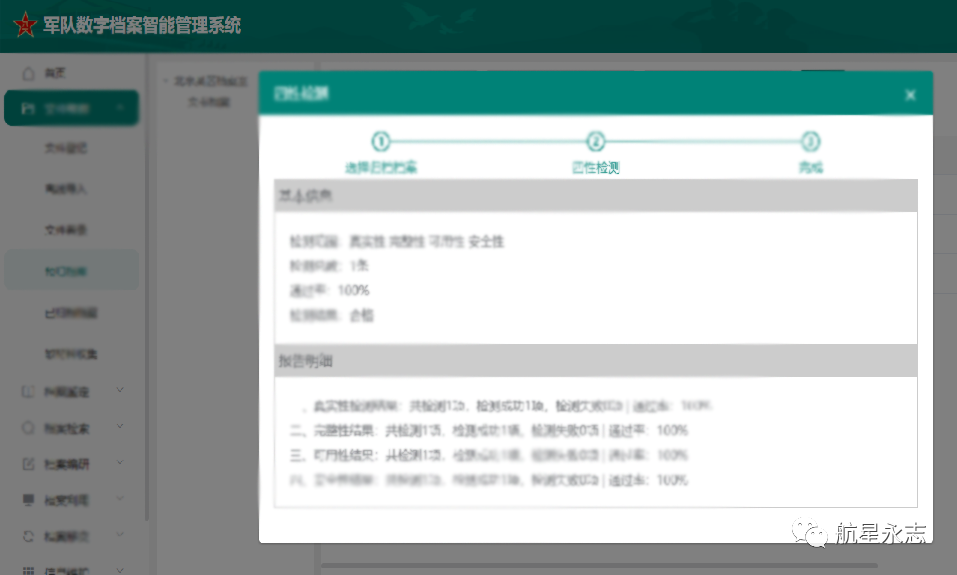Open the 离线导入 submenu item
The image size is (957, 575).
(66, 189)
